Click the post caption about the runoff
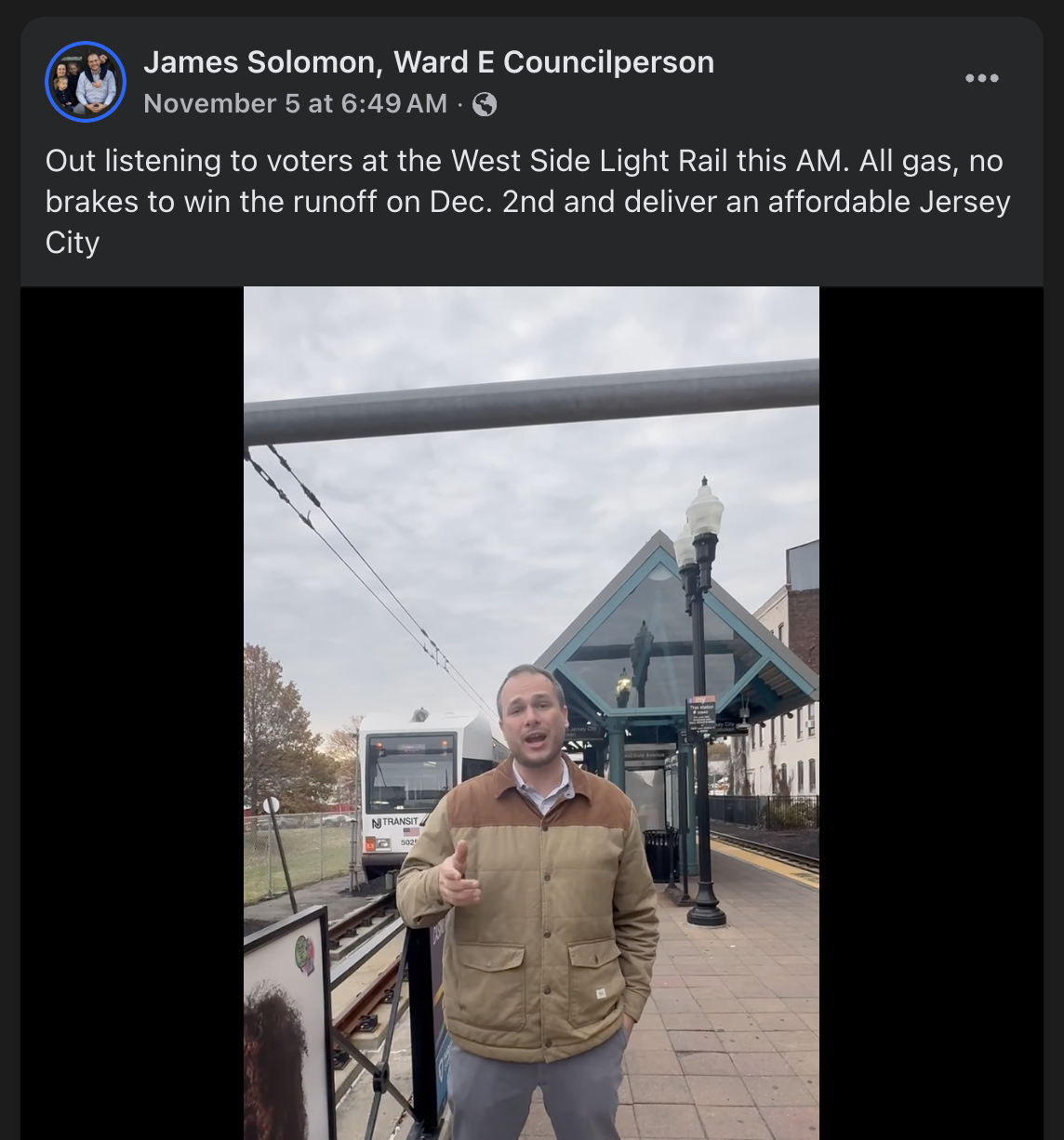The image size is (1064, 1140). (528, 202)
